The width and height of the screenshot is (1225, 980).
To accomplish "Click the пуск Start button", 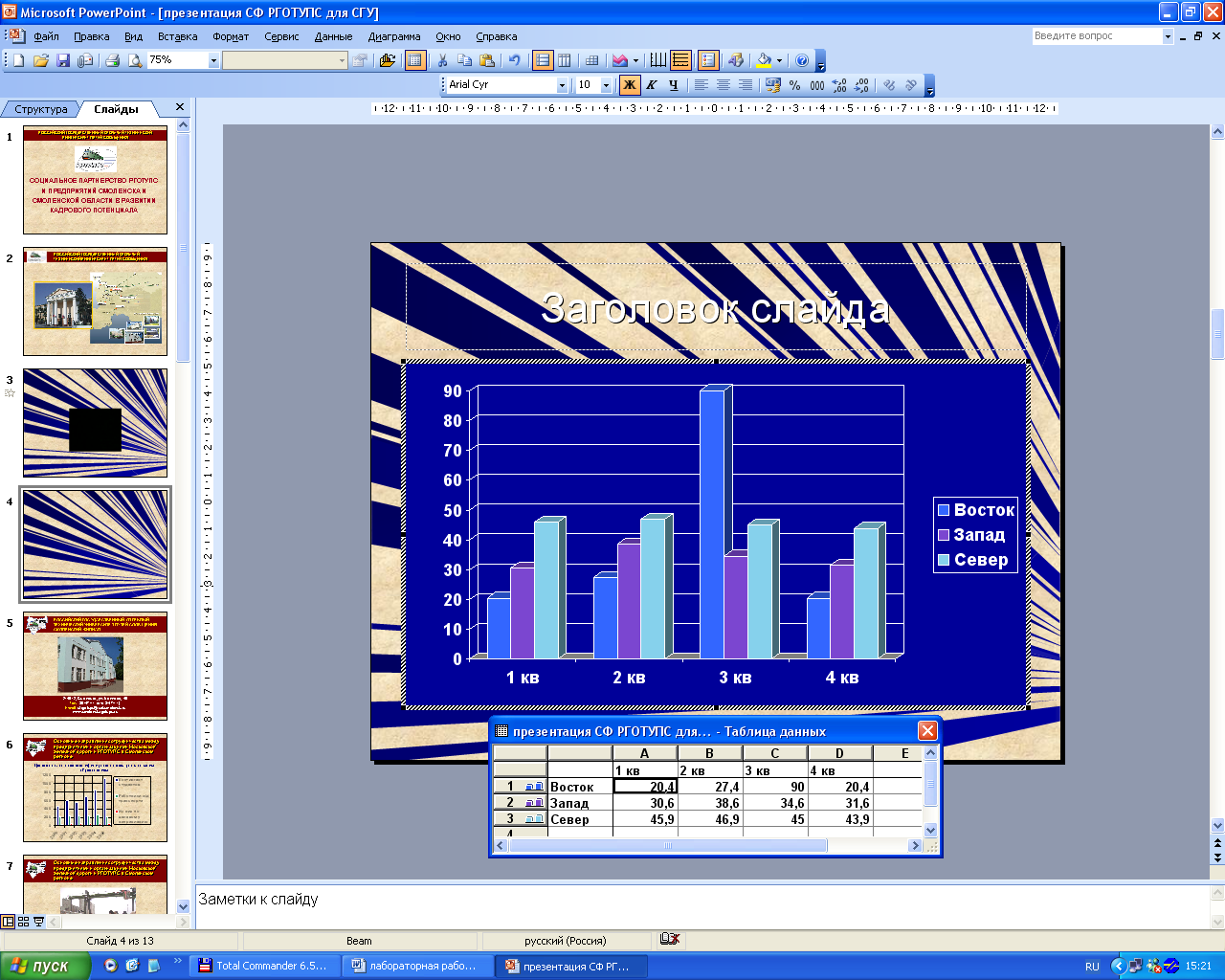I will click(44, 966).
